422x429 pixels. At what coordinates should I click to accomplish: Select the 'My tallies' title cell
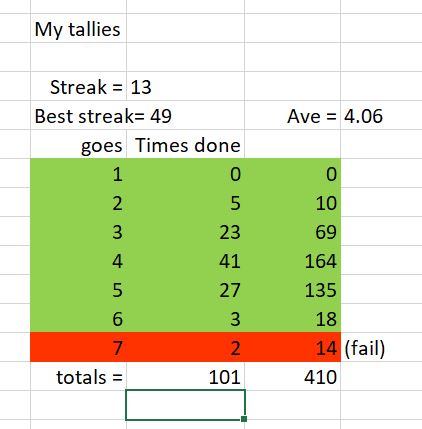pos(78,28)
